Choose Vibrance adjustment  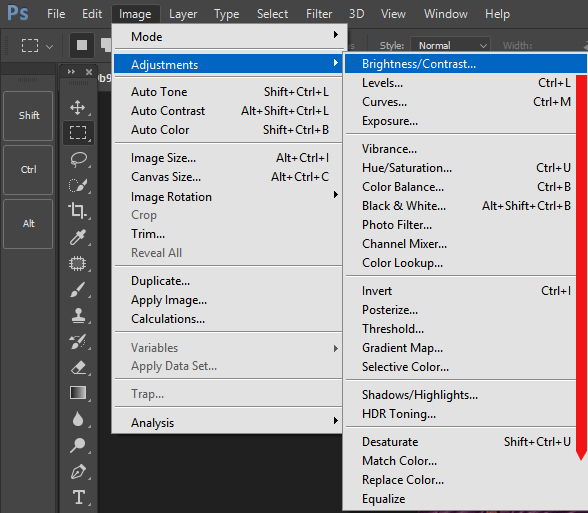pos(460,149)
